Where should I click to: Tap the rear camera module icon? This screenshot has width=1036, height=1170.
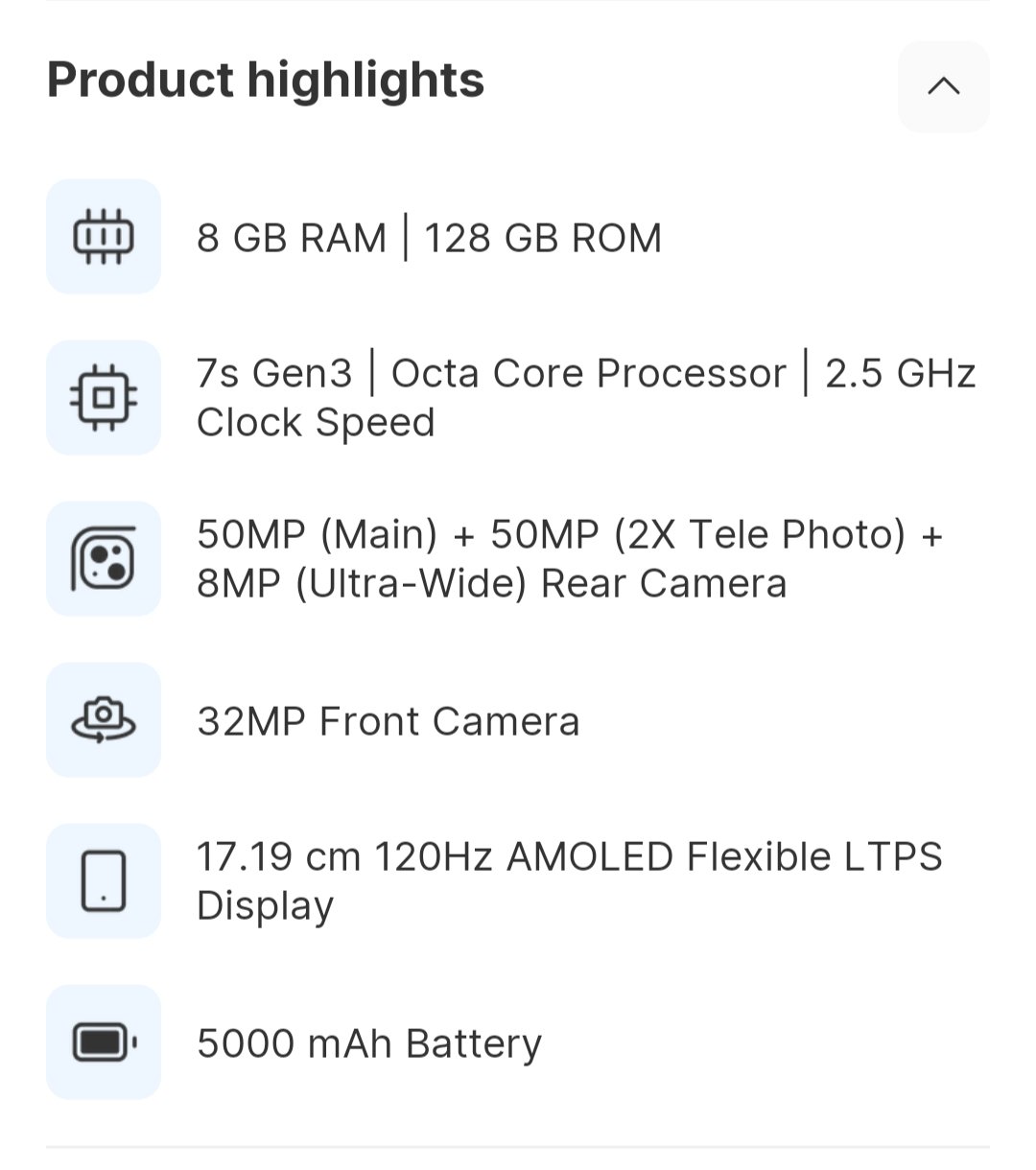click(104, 558)
